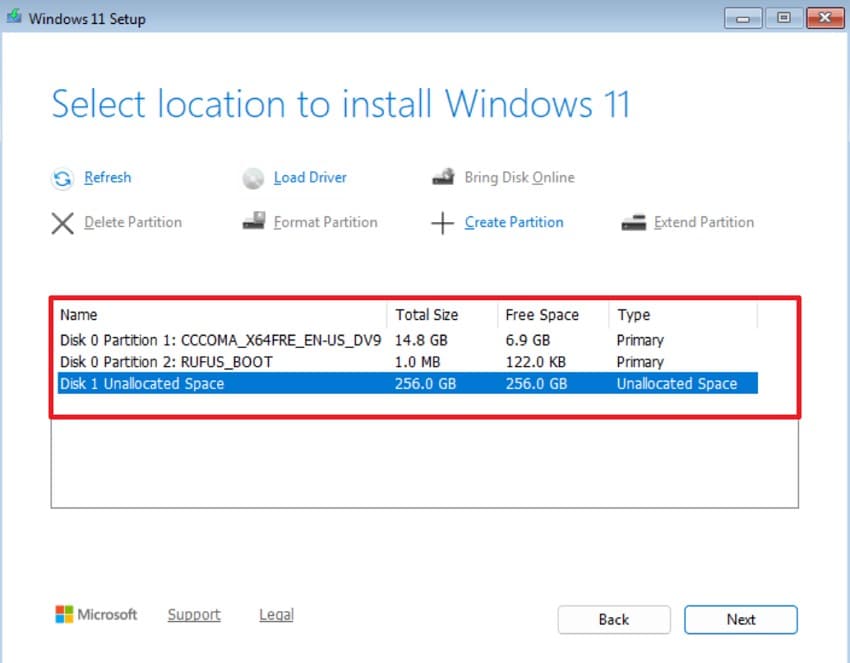Image resolution: width=850 pixels, height=663 pixels.
Task: Click the Microsoft logo
Action: pos(64,614)
